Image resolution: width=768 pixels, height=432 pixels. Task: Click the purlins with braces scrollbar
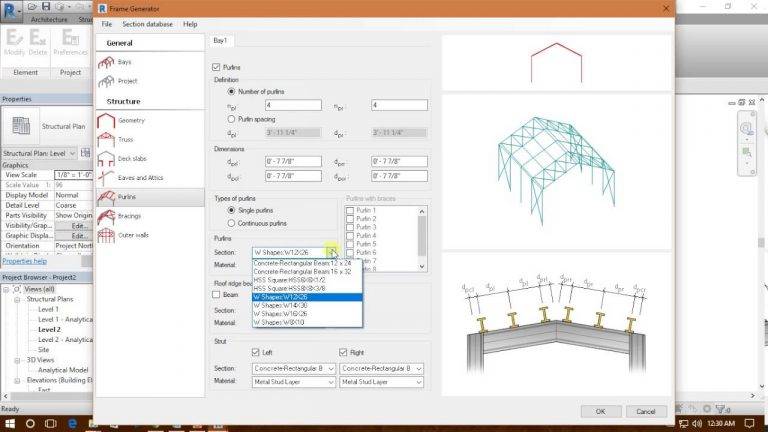[x=422, y=239]
